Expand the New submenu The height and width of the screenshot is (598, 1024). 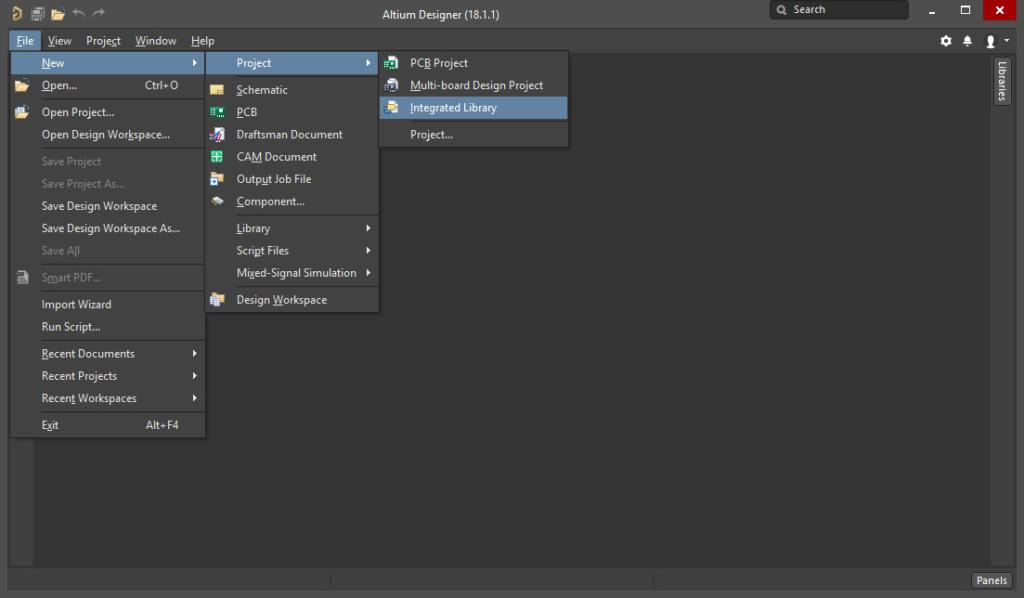pos(108,63)
